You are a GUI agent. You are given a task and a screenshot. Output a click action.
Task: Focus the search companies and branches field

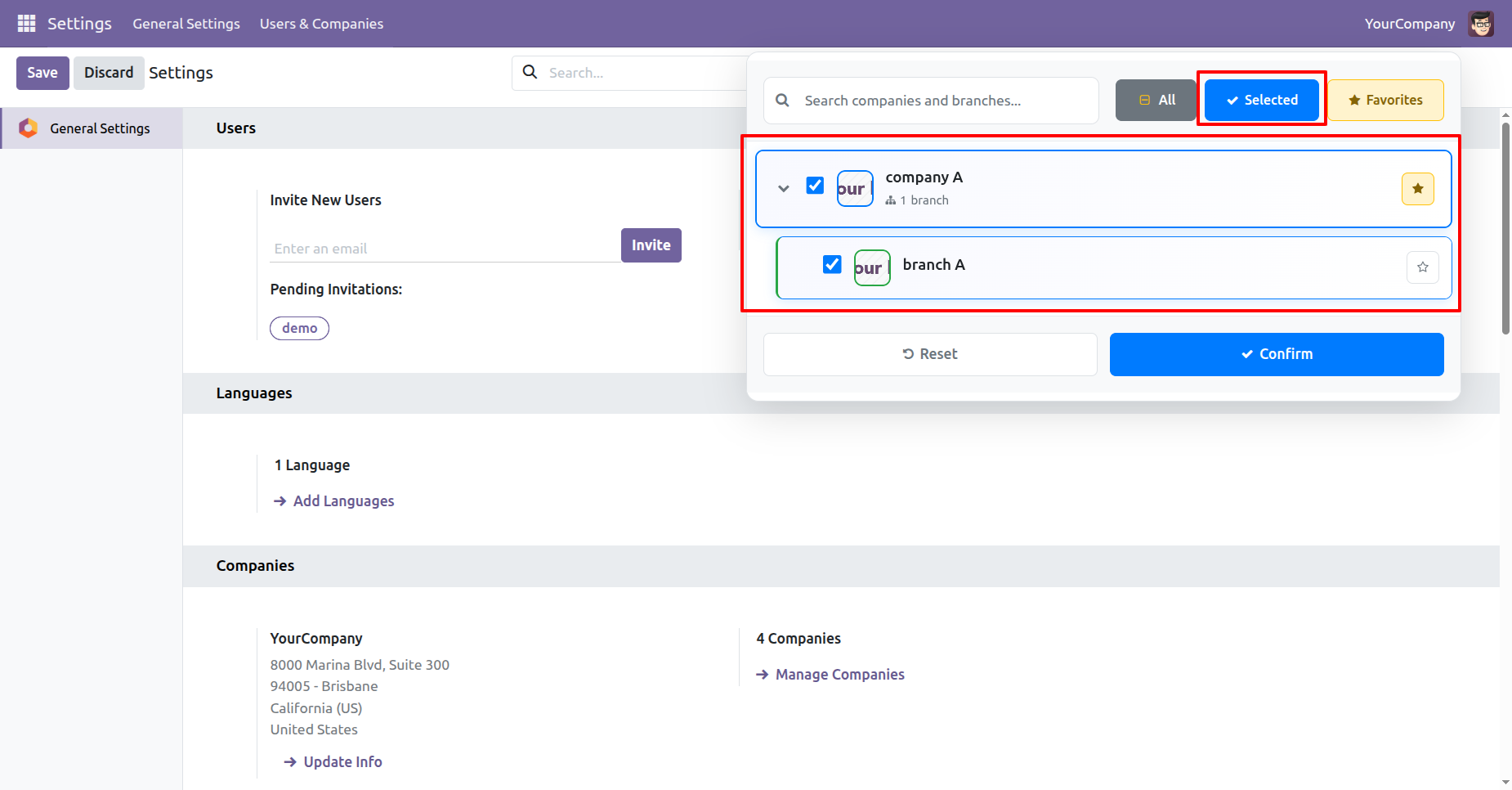[940, 101]
